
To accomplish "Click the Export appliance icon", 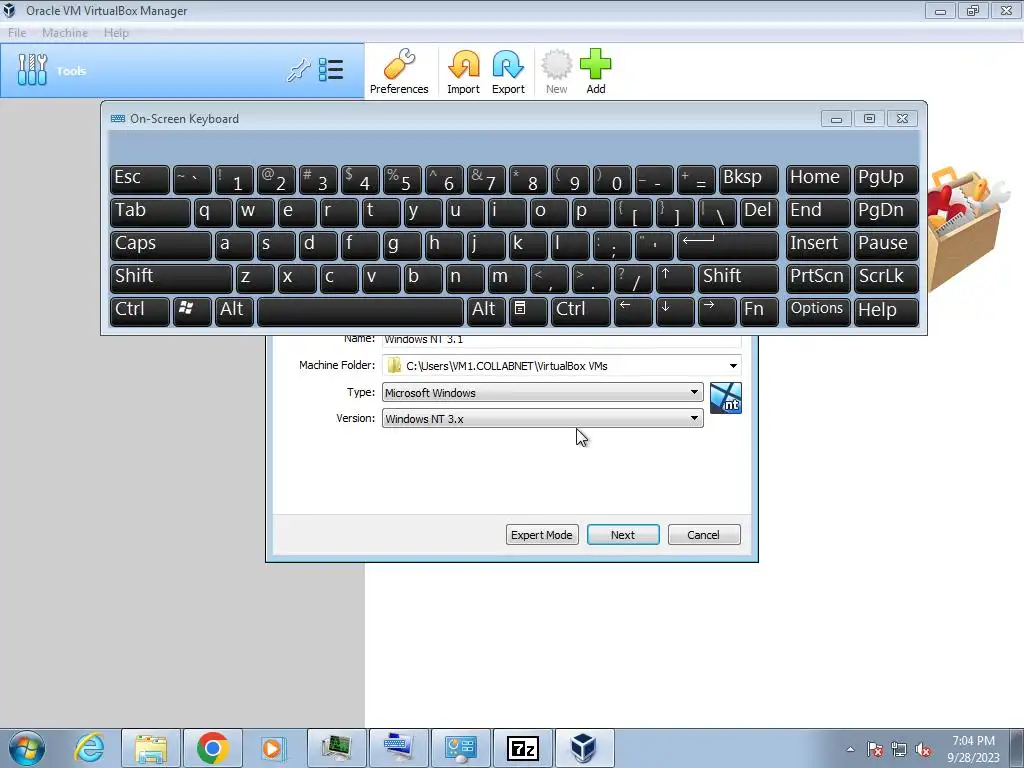I will 508,72.
